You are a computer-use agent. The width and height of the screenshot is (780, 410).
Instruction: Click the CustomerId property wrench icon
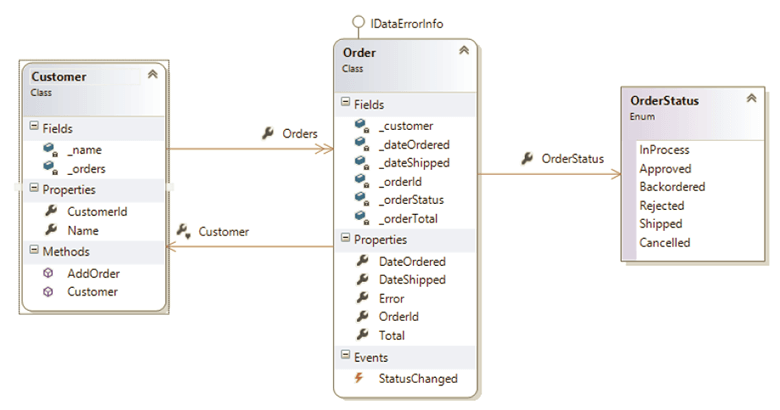[51, 211]
